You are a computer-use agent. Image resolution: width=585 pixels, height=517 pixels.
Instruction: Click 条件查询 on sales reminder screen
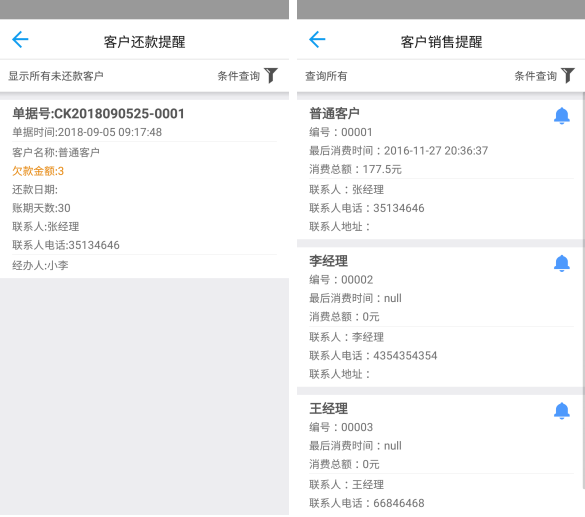536,76
